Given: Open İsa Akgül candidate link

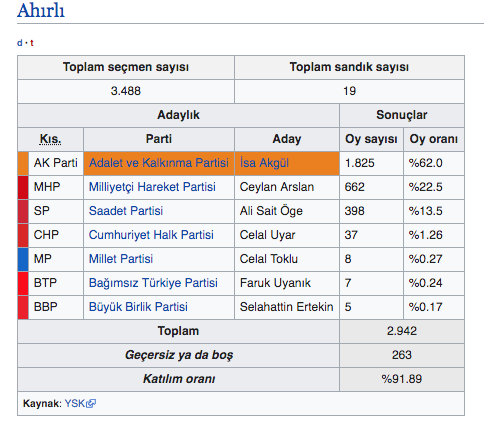Looking at the screenshot, I should point(264,163).
